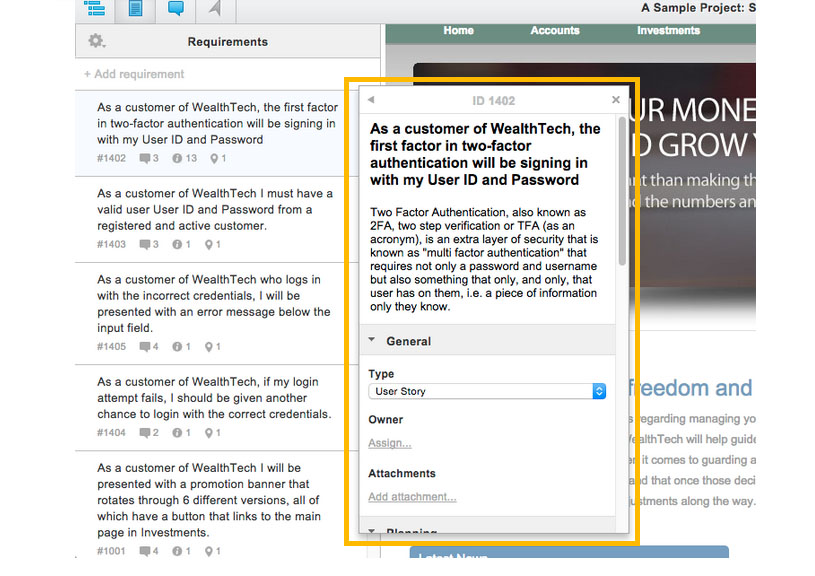Click the requirement title heading in details panel
The width and height of the screenshot is (815, 576).
click(485, 154)
